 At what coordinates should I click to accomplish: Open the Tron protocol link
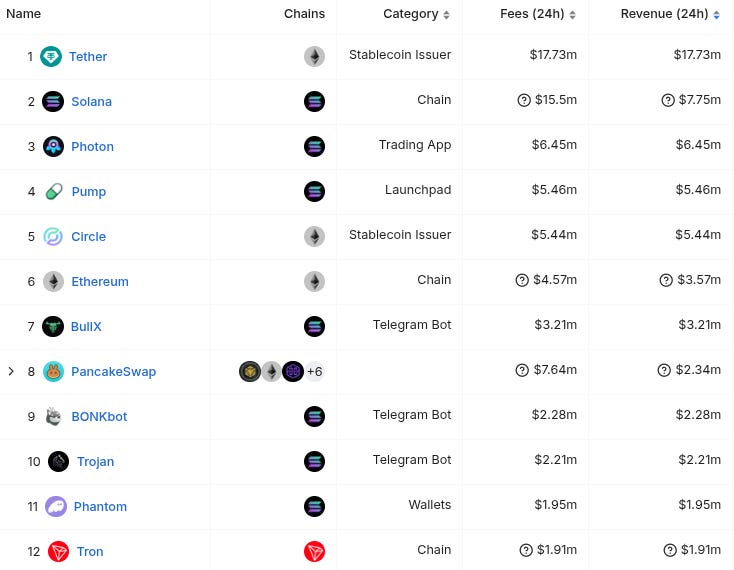coord(90,551)
